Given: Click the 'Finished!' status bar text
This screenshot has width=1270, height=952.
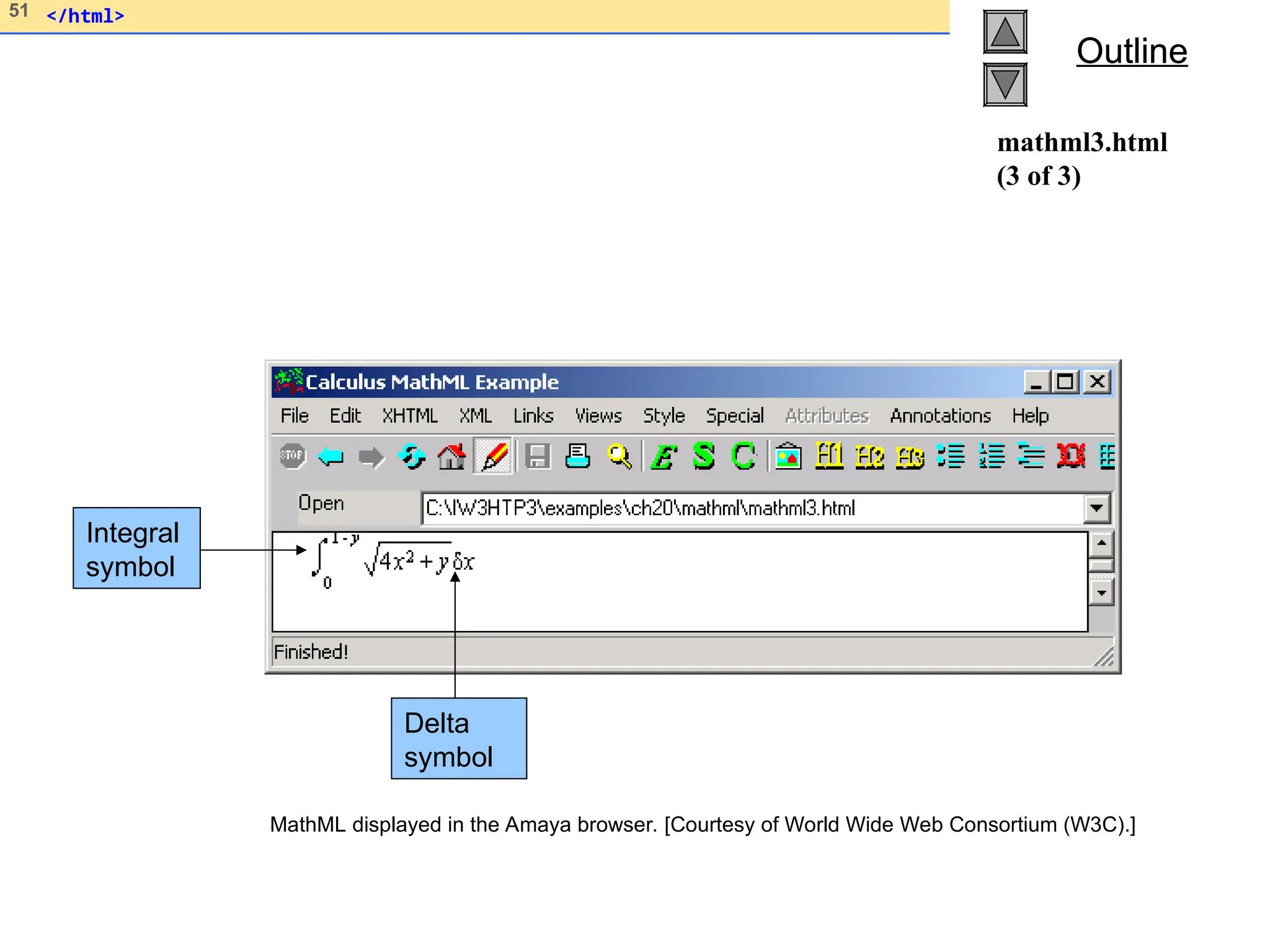Looking at the screenshot, I should (311, 652).
